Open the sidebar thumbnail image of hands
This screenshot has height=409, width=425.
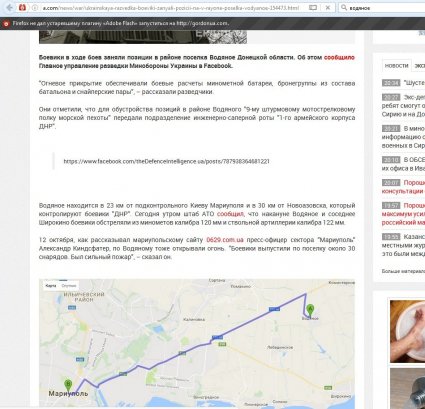tap(407, 331)
